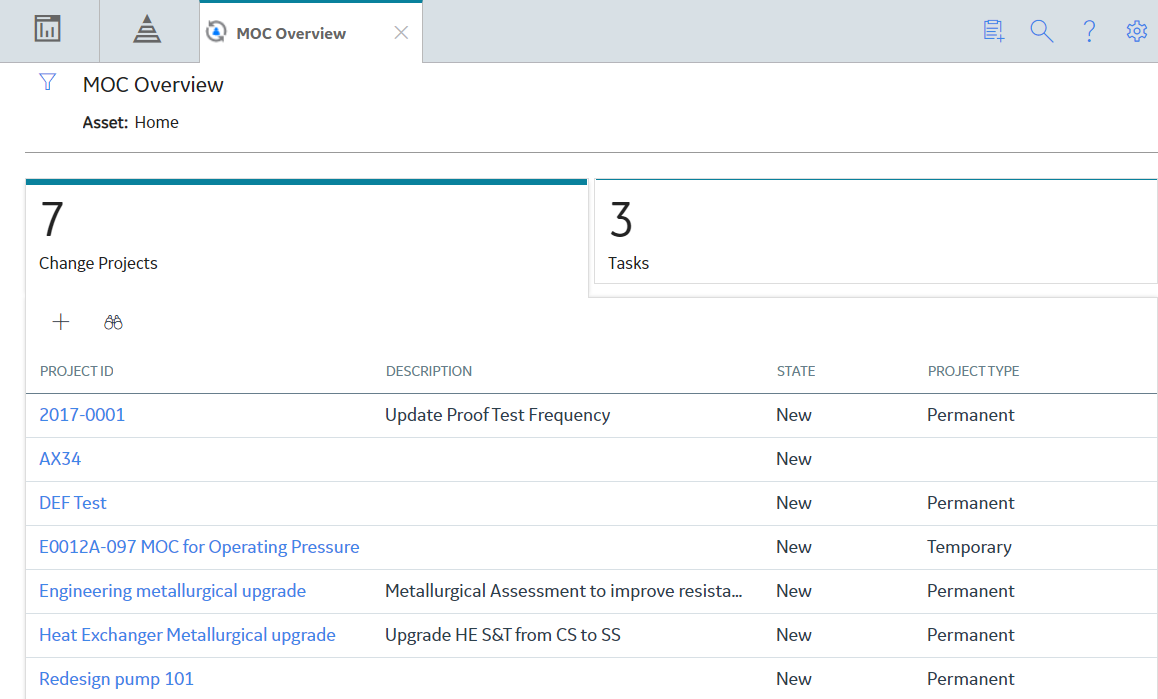Select the 3 Tasks card
The height and width of the screenshot is (699, 1158).
pos(876,231)
